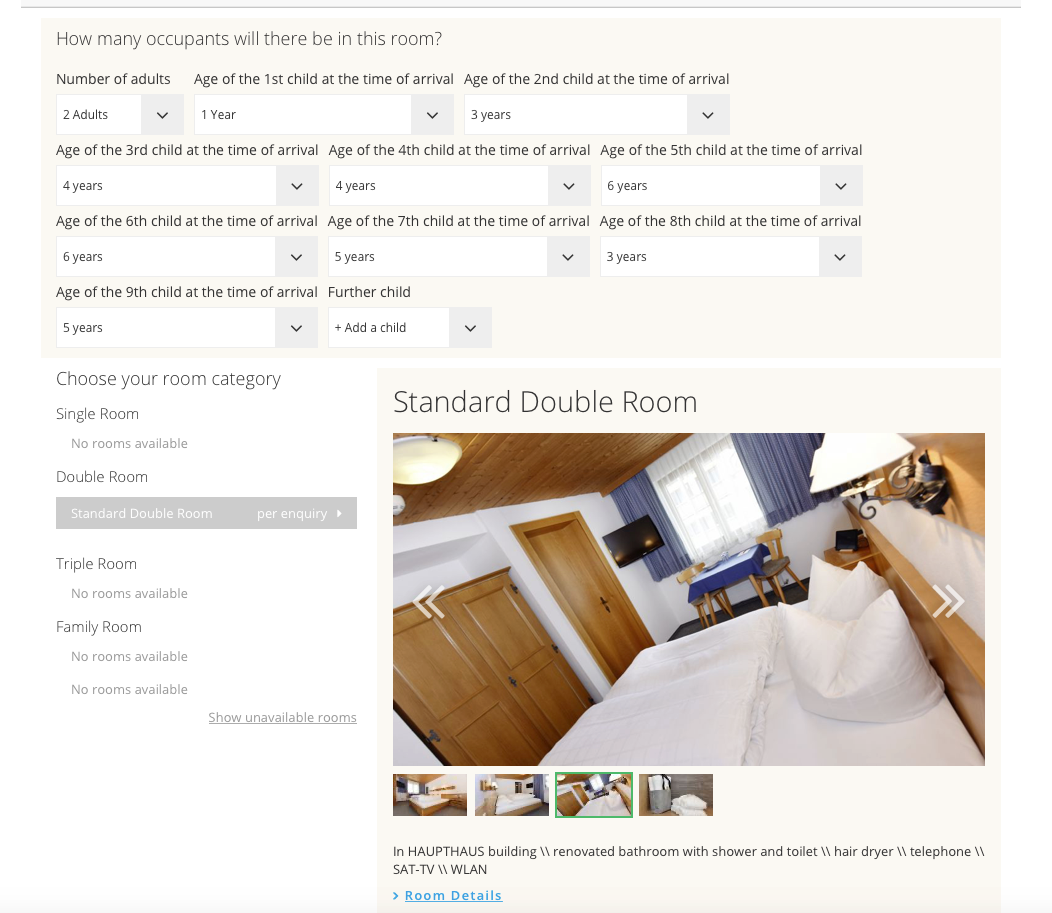1052x913 pixels.
Task: Open the 7th child age dropdown
Action: point(458,257)
